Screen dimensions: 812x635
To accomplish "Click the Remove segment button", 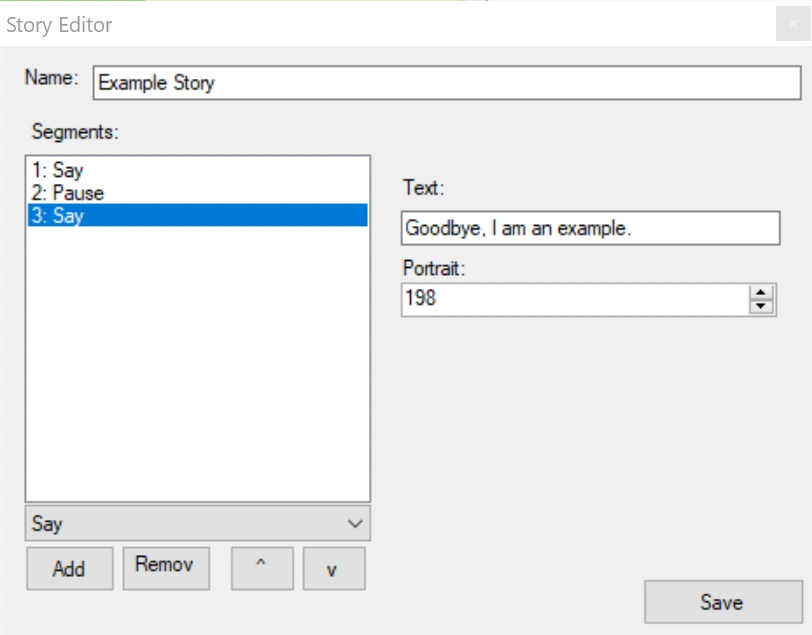I will [x=166, y=567].
